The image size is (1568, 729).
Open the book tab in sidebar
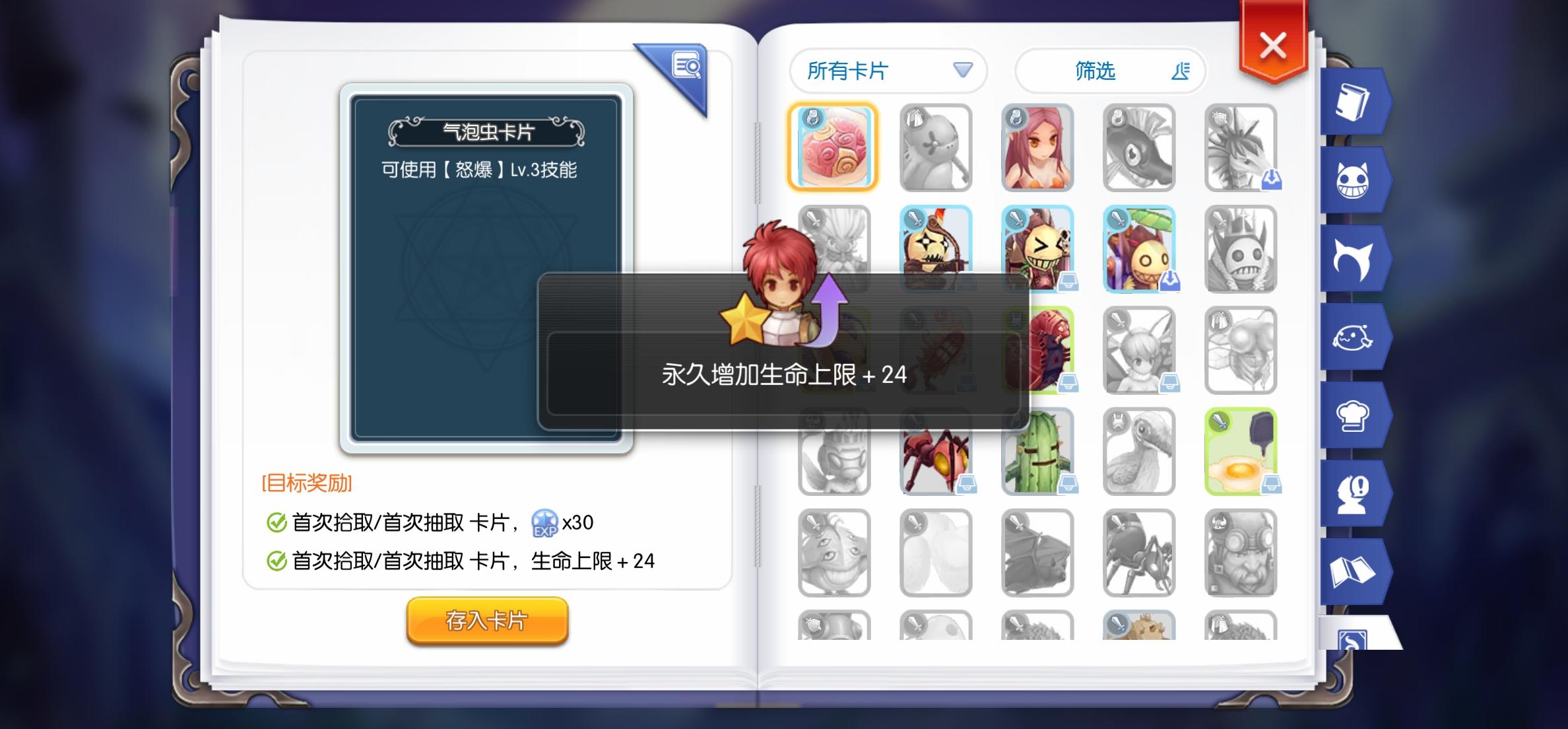click(1353, 103)
